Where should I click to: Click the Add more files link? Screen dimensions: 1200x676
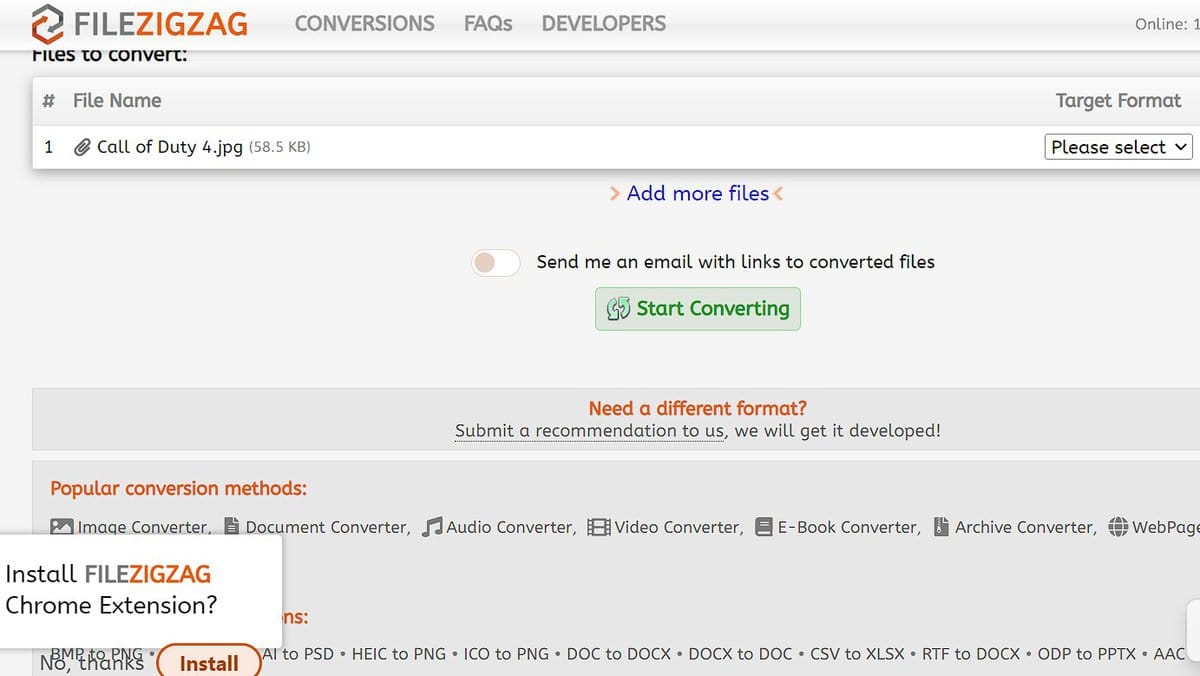[697, 193]
